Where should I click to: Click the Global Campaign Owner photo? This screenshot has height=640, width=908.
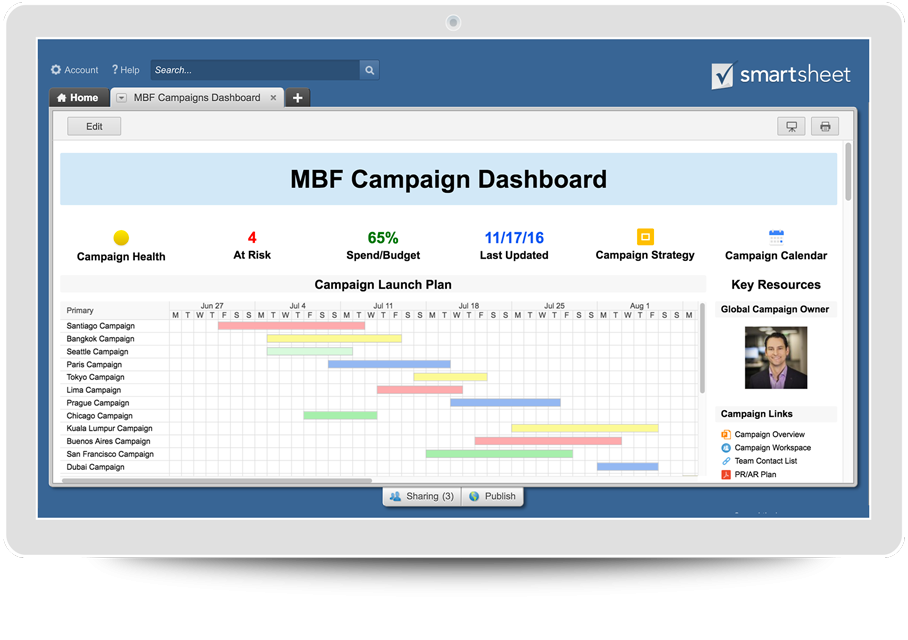tap(776, 358)
